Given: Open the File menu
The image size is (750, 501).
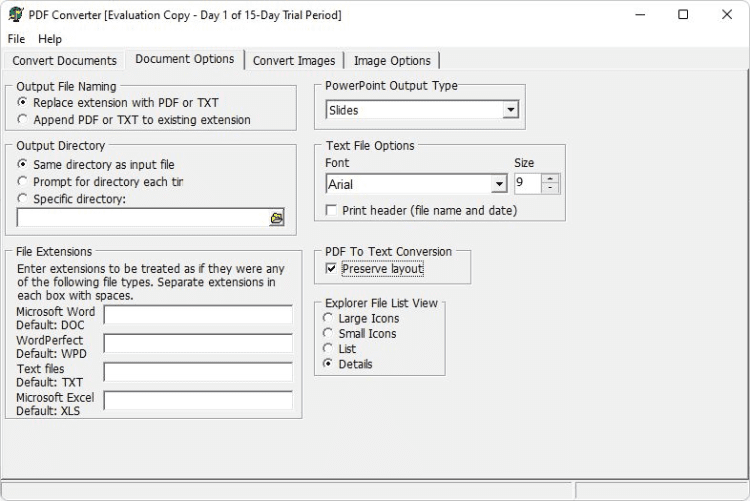Looking at the screenshot, I should [x=17, y=39].
